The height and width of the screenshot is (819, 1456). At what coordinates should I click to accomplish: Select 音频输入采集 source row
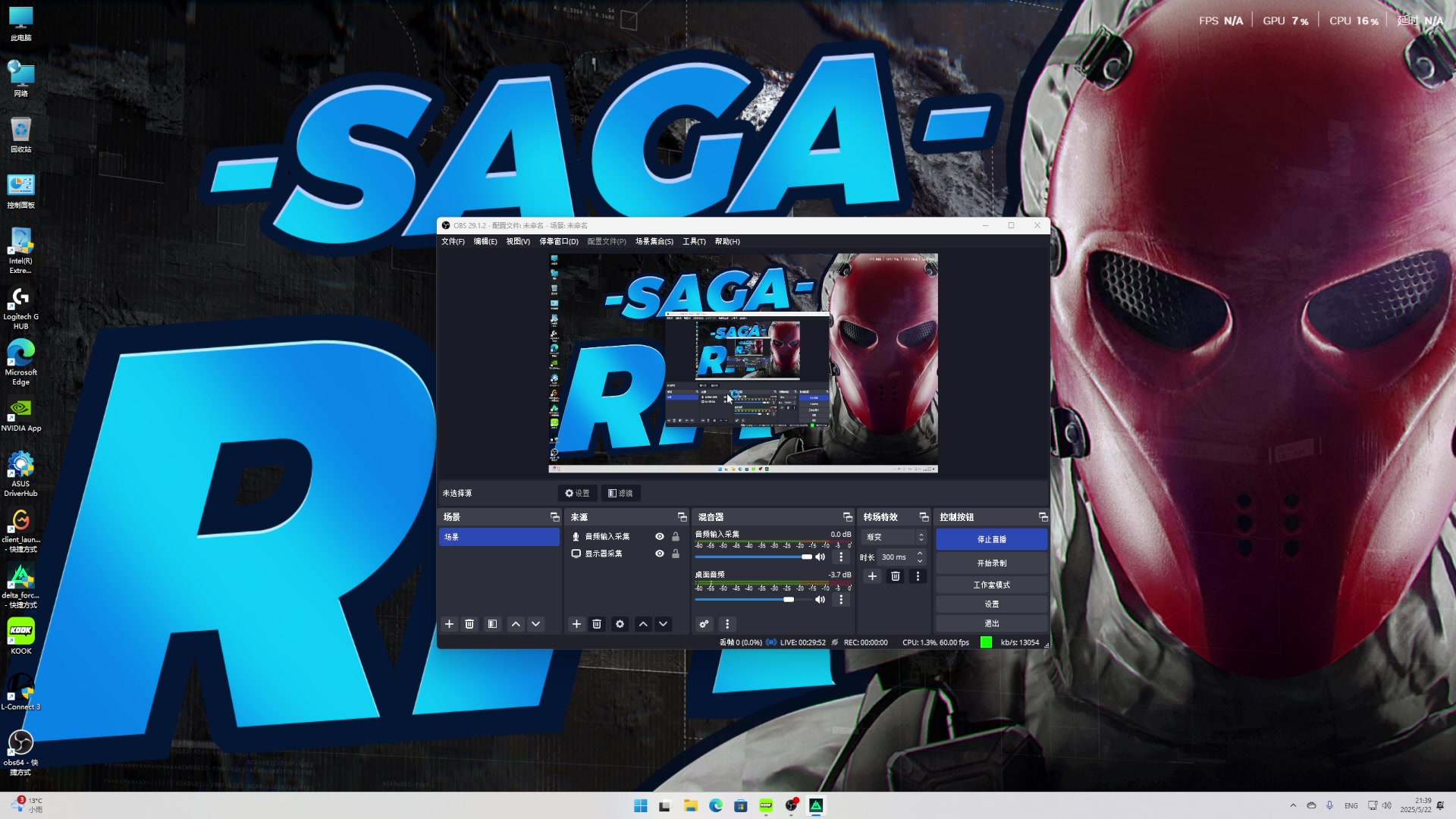(626, 536)
